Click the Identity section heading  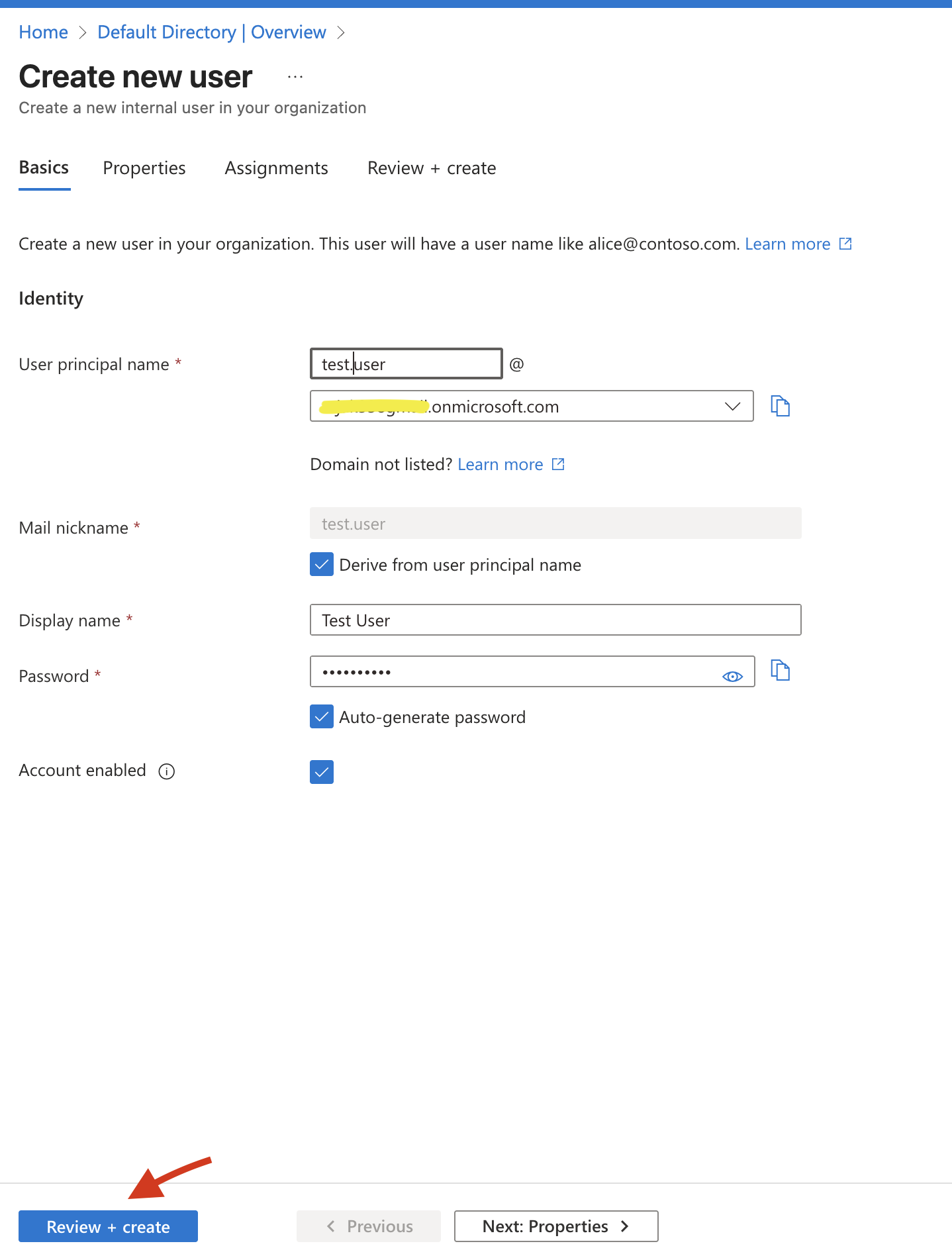[x=51, y=299]
